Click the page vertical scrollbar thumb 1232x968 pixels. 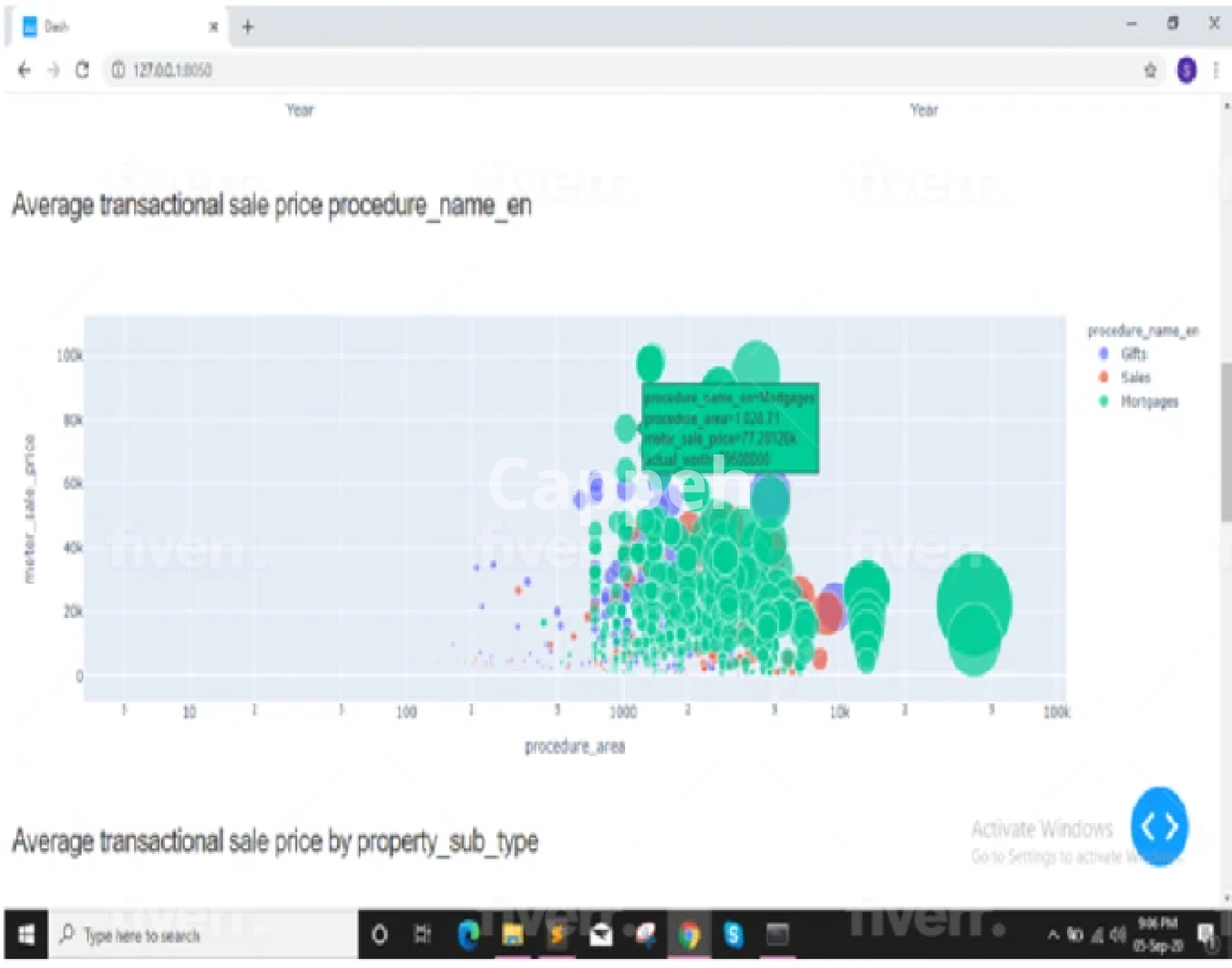pyautogui.click(x=1226, y=443)
